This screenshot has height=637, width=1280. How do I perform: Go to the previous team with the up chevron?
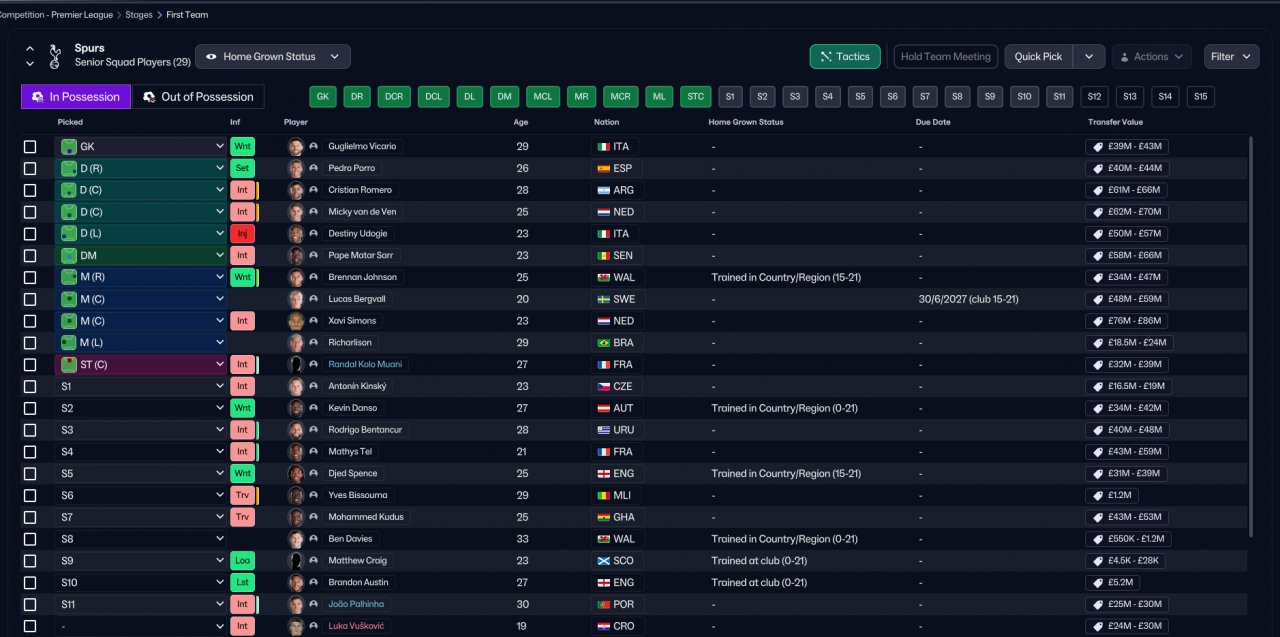pyautogui.click(x=30, y=49)
